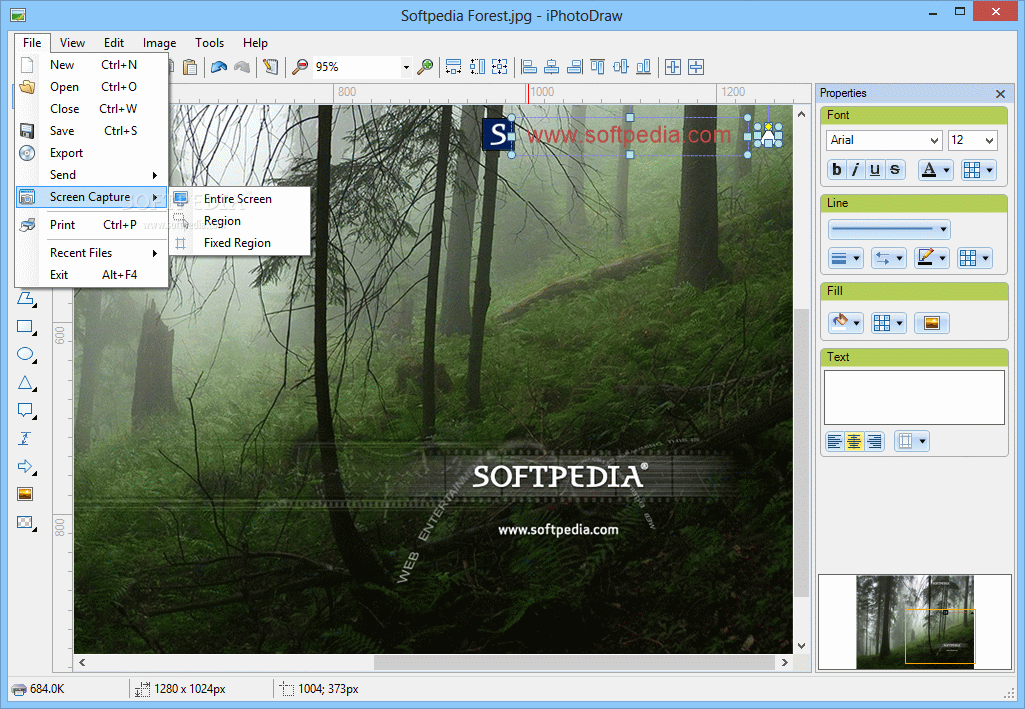
Task: Select the rectangle shape tool
Action: [26, 327]
